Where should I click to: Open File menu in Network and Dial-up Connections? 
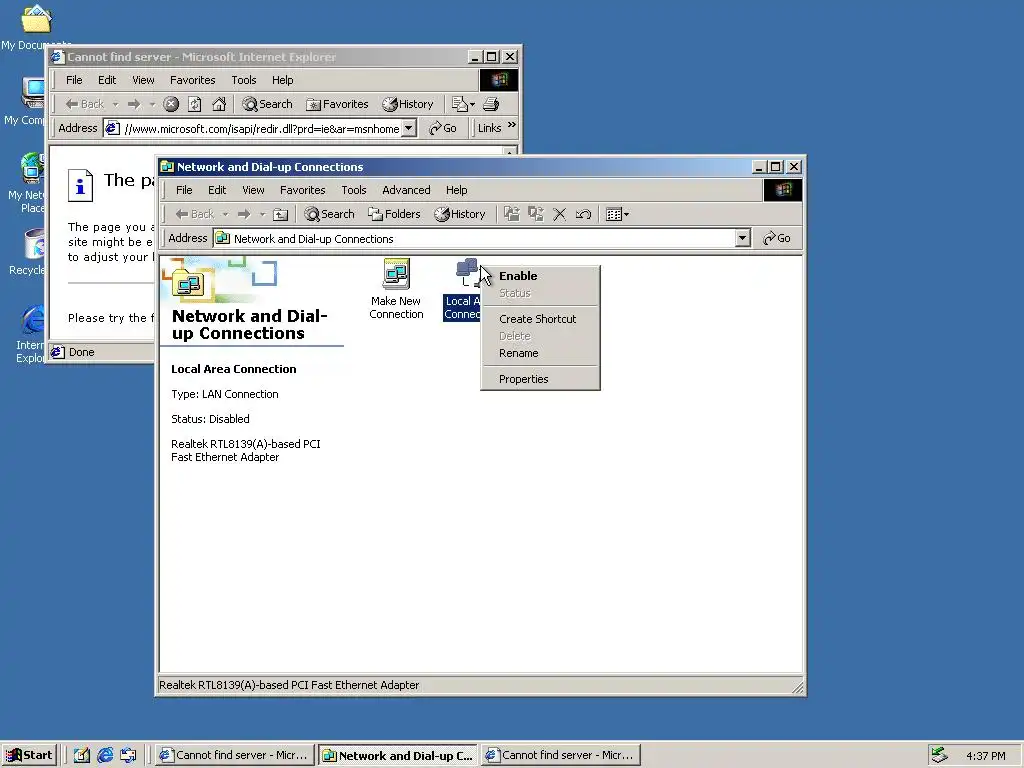pos(184,190)
